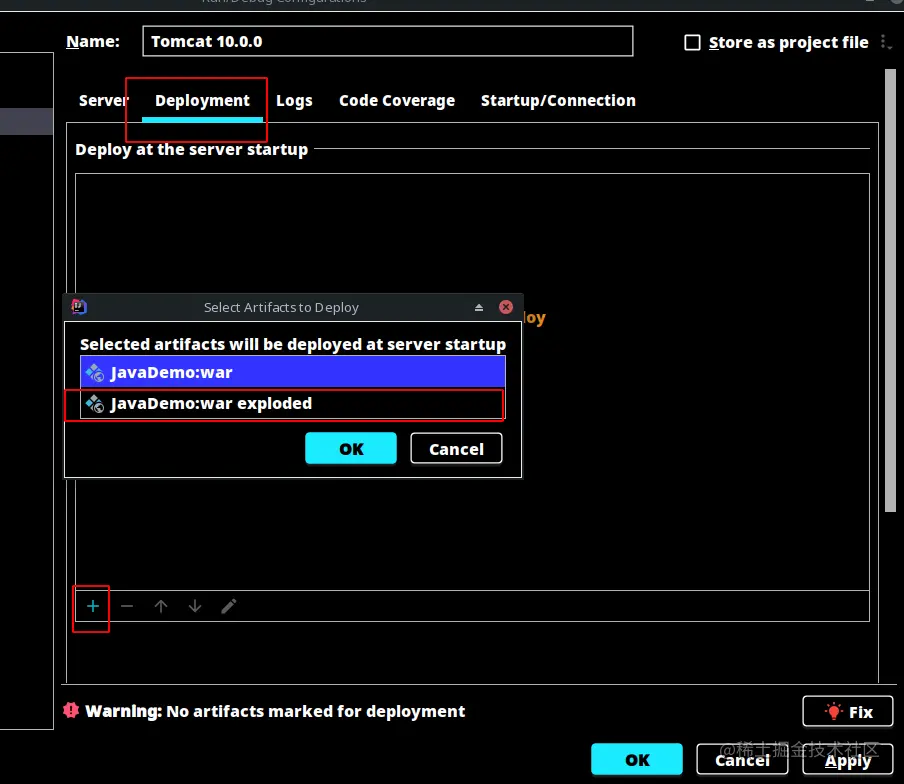Click the IntelliJ icon in Select Artifacts dialog
Screen dimensions: 904x784
(79, 307)
